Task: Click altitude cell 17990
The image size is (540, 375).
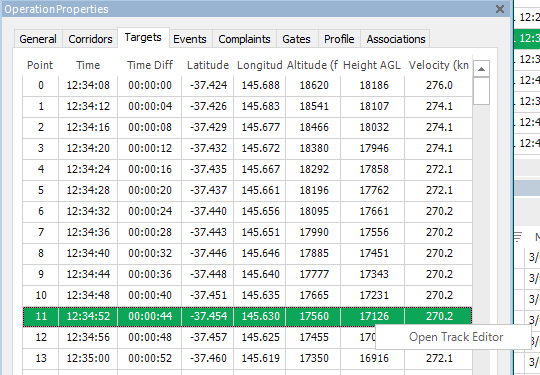Action: click(313, 232)
